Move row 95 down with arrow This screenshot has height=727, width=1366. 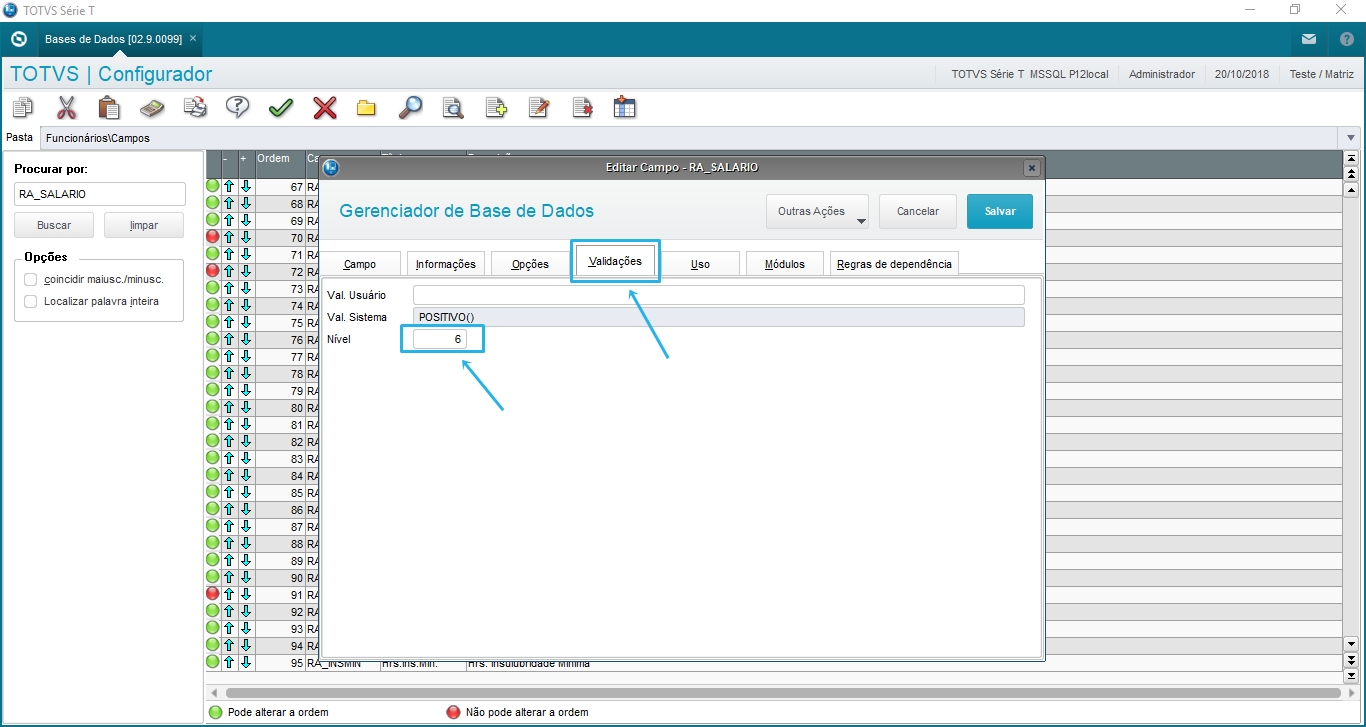[x=246, y=662]
